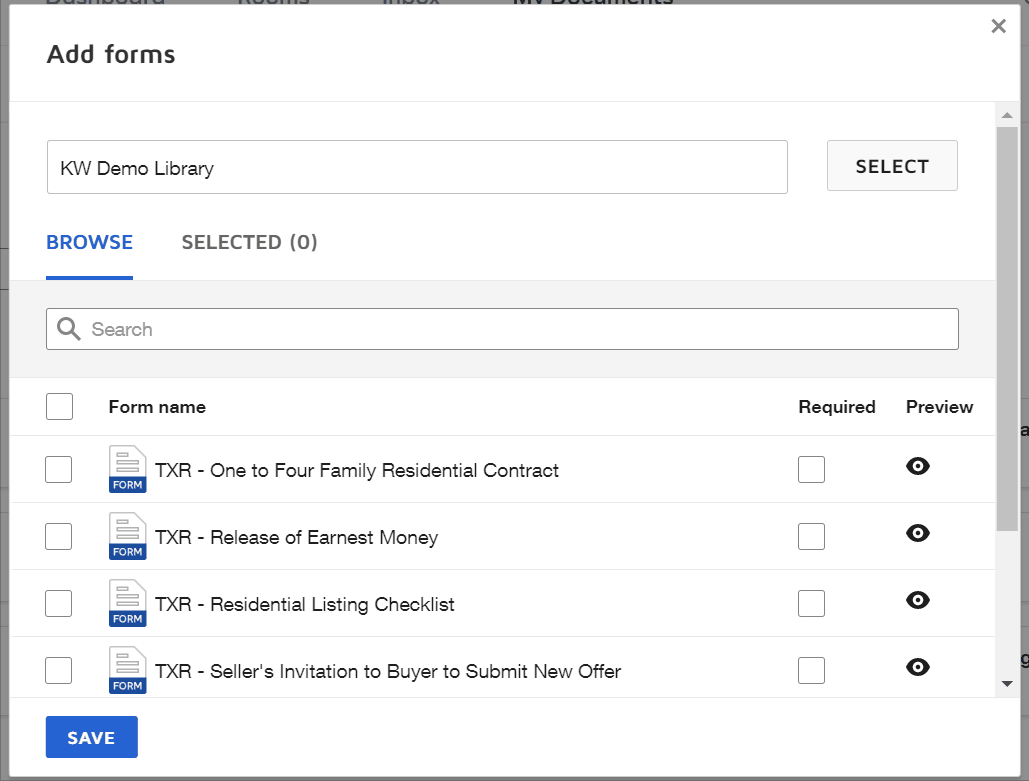Click TXR - Seller's Invitation to Buyer text

click(x=388, y=671)
